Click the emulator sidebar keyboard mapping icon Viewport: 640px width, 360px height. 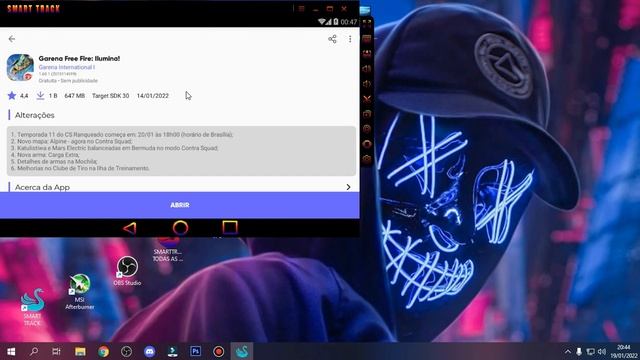pyautogui.click(x=367, y=39)
